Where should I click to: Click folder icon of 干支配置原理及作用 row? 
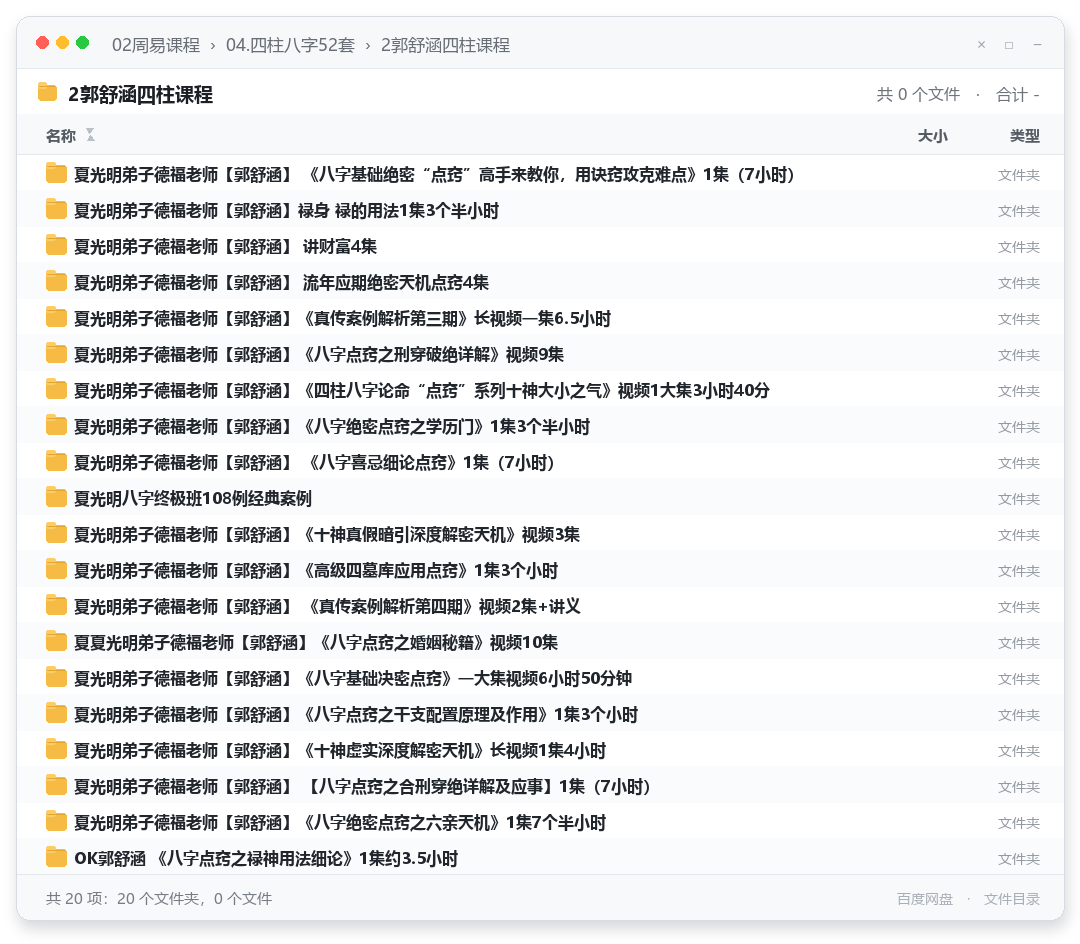[x=56, y=713]
